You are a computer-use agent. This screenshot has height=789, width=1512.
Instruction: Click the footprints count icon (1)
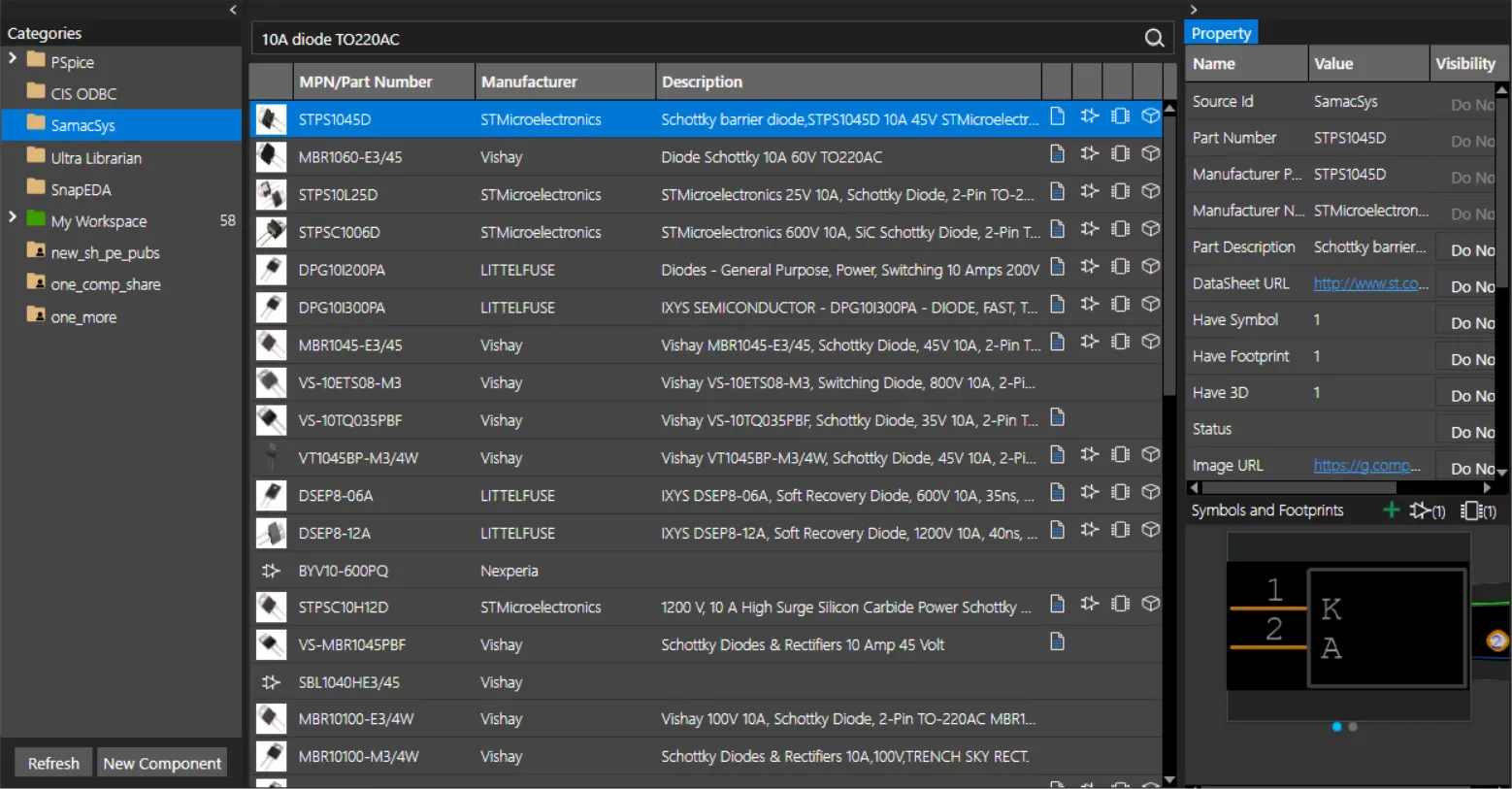point(1478,510)
